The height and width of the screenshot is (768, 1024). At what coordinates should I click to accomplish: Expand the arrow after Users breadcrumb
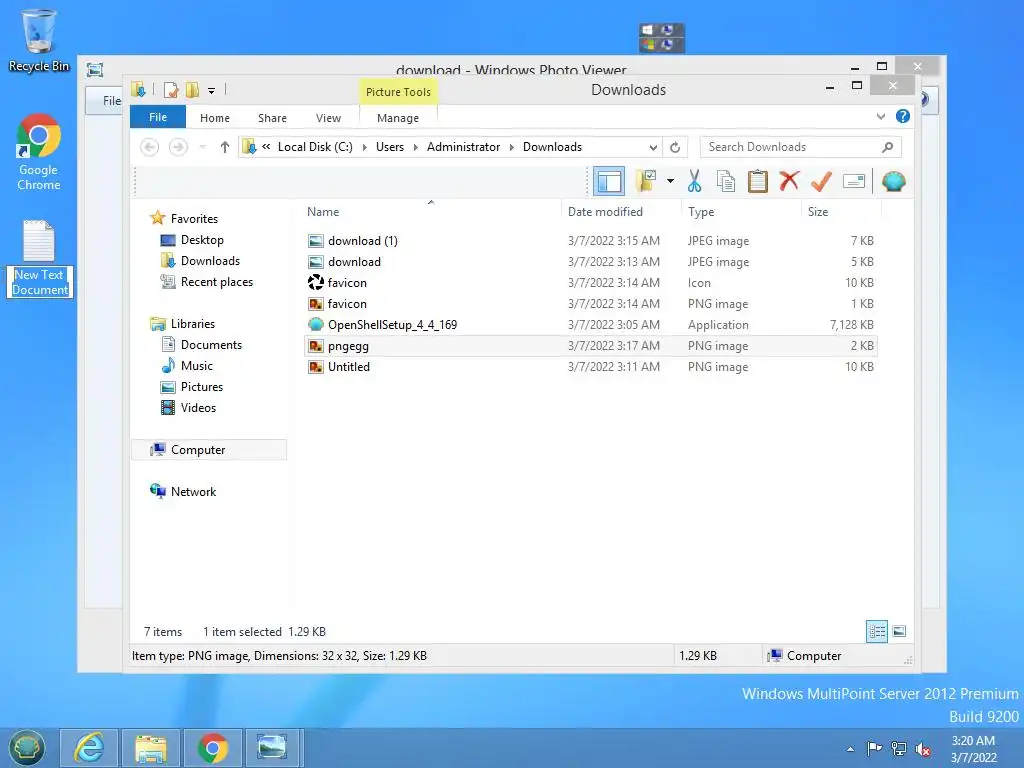coord(415,148)
